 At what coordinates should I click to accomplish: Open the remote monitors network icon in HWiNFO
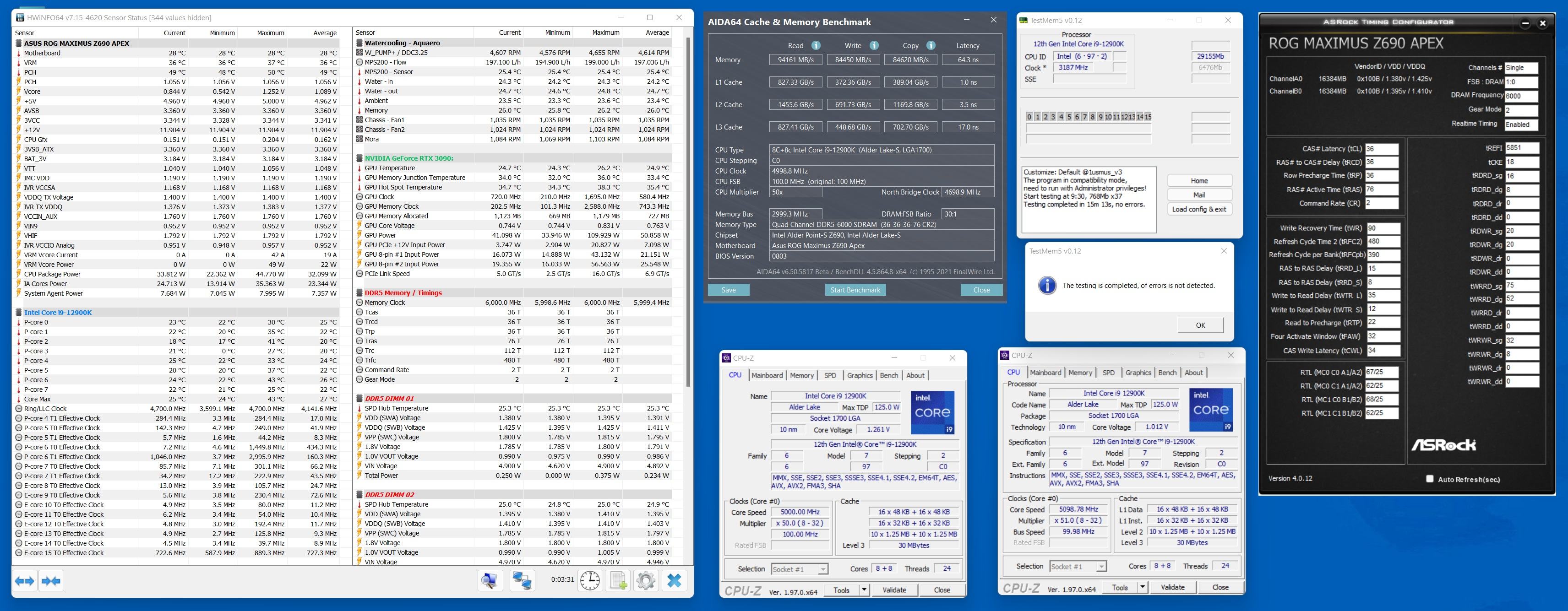coord(522,581)
